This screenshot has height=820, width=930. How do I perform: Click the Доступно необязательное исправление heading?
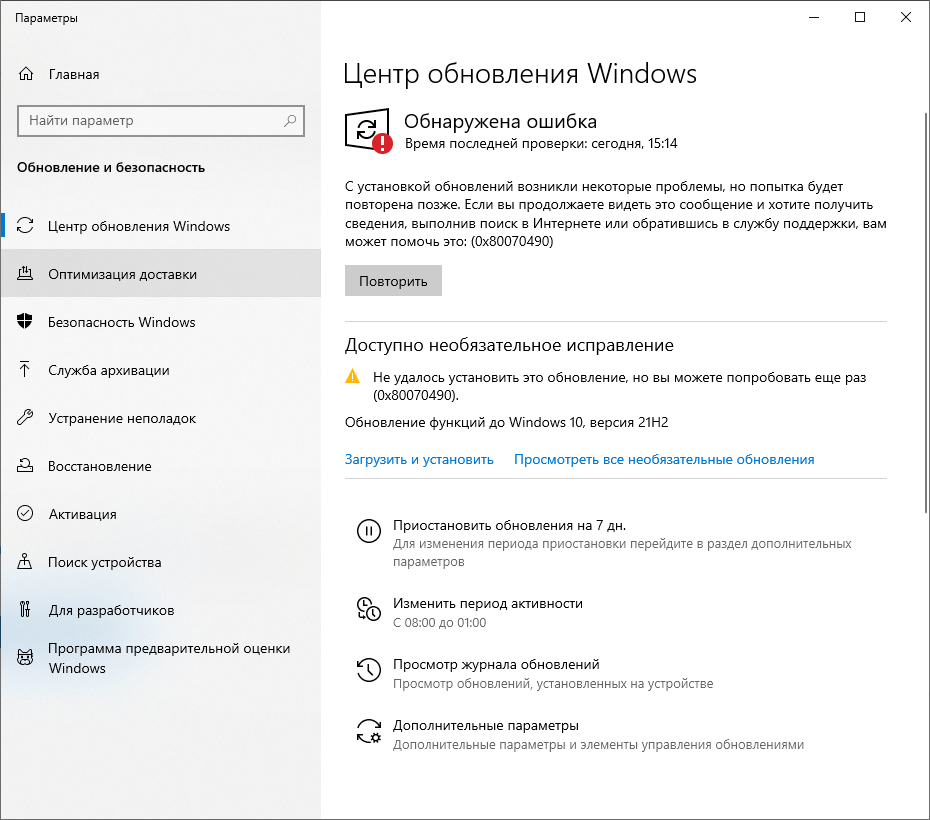tap(509, 345)
